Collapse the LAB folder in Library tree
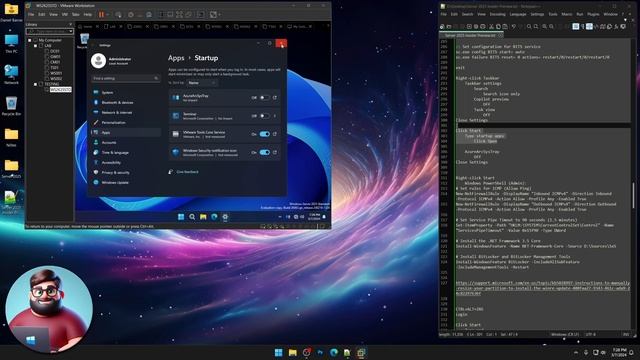This screenshot has height=360, width=640. point(36,46)
